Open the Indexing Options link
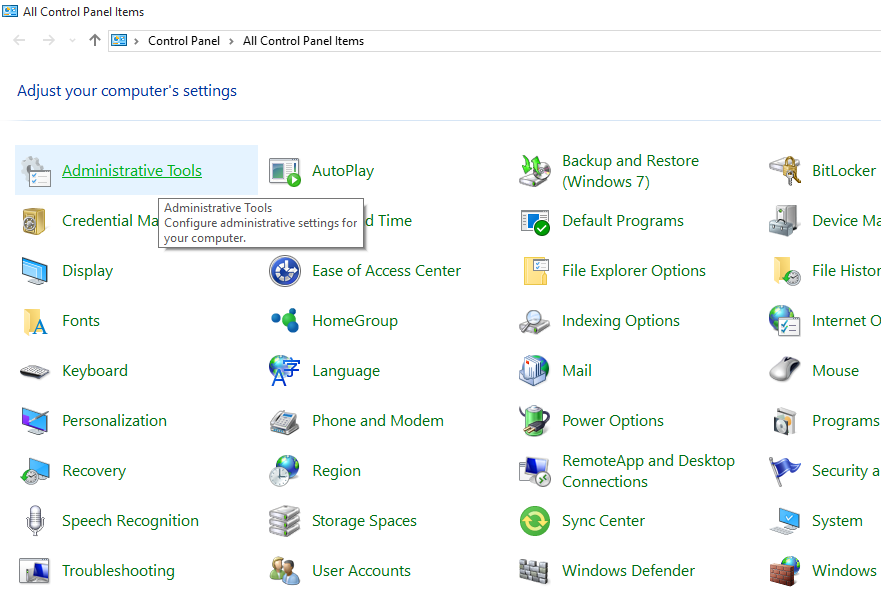881x599 pixels. click(621, 321)
